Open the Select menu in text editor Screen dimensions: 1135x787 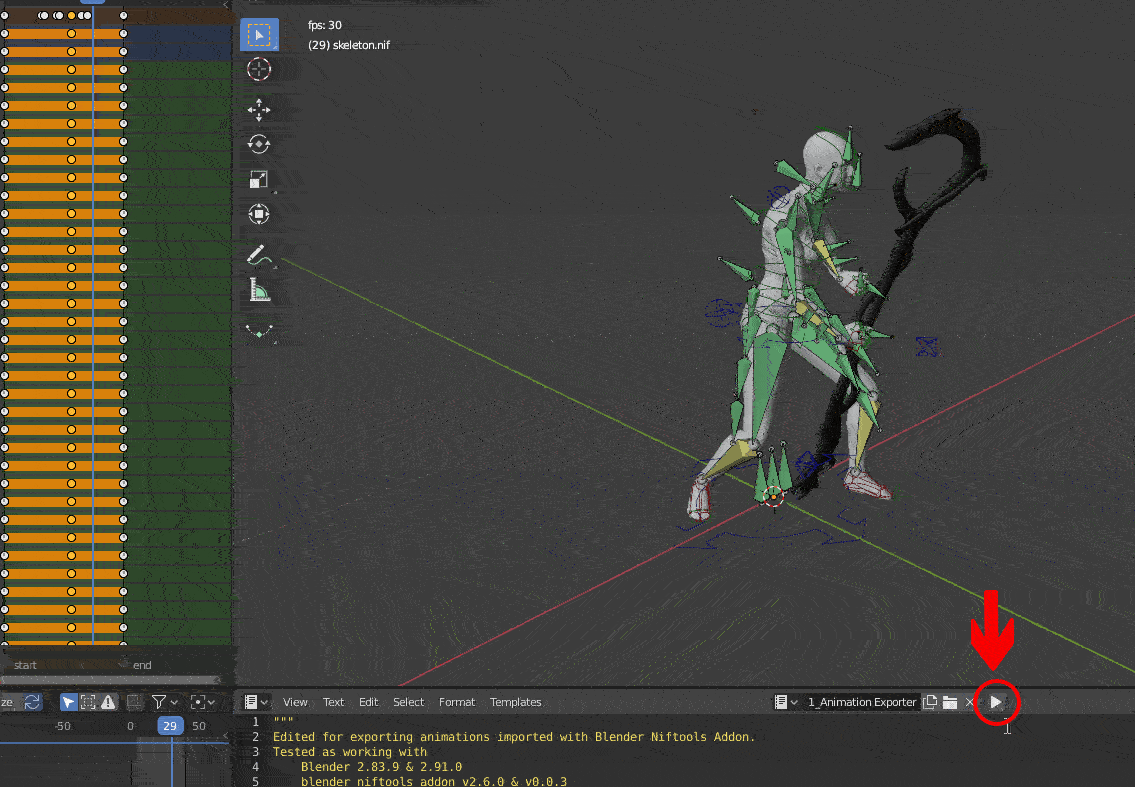click(408, 702)
